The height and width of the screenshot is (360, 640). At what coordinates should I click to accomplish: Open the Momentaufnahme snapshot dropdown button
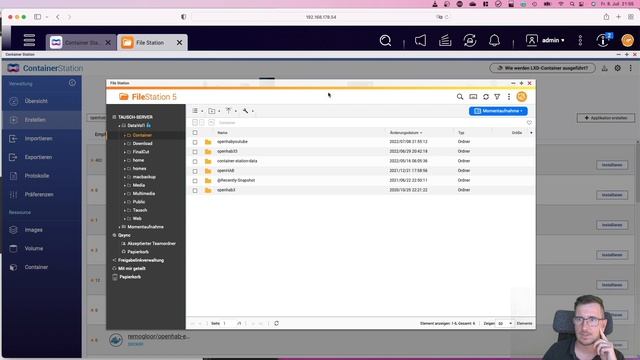coord(498,111)
